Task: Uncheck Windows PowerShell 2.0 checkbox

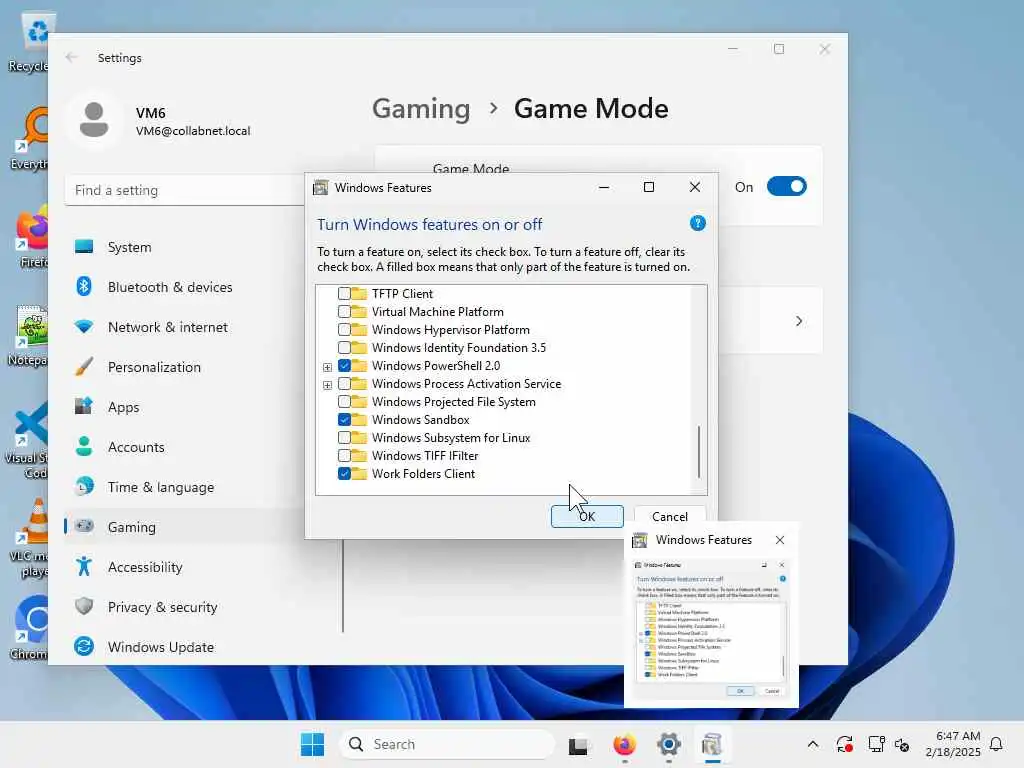Action: [x=344, y=366]
